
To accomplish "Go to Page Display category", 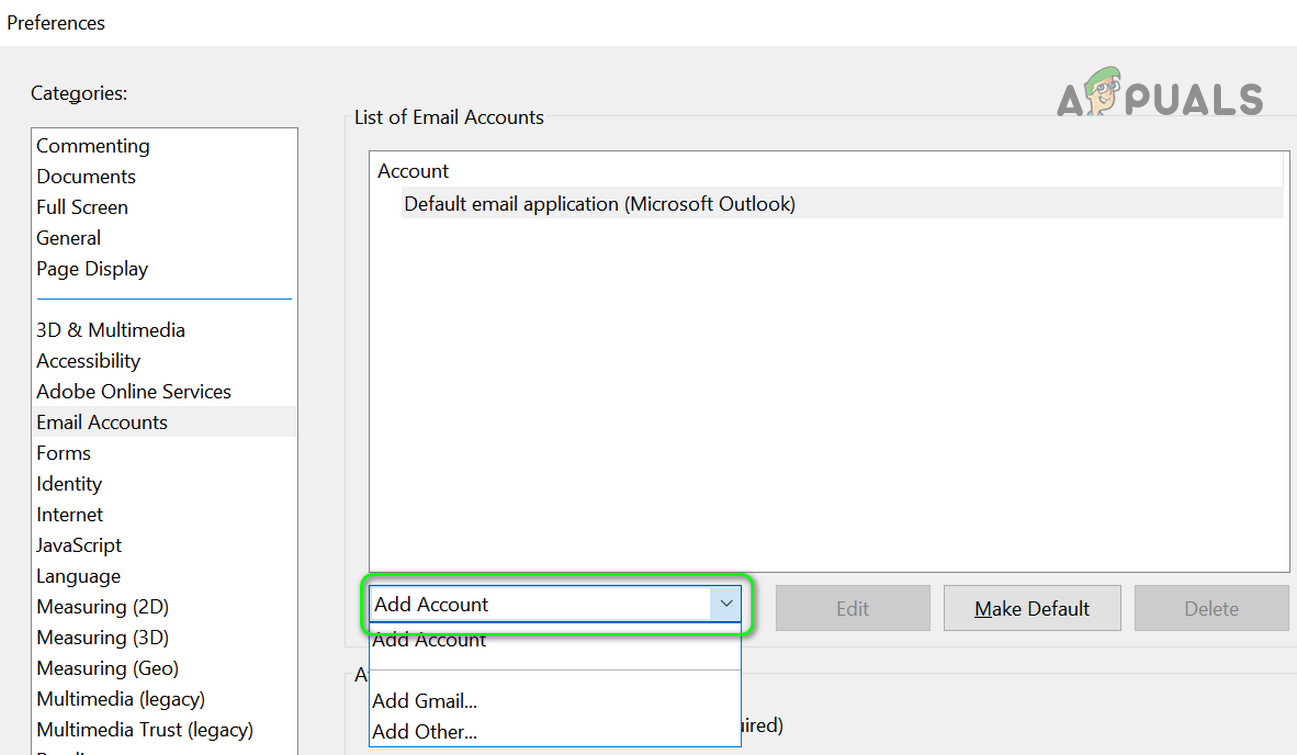I will (x=92, y=269).
